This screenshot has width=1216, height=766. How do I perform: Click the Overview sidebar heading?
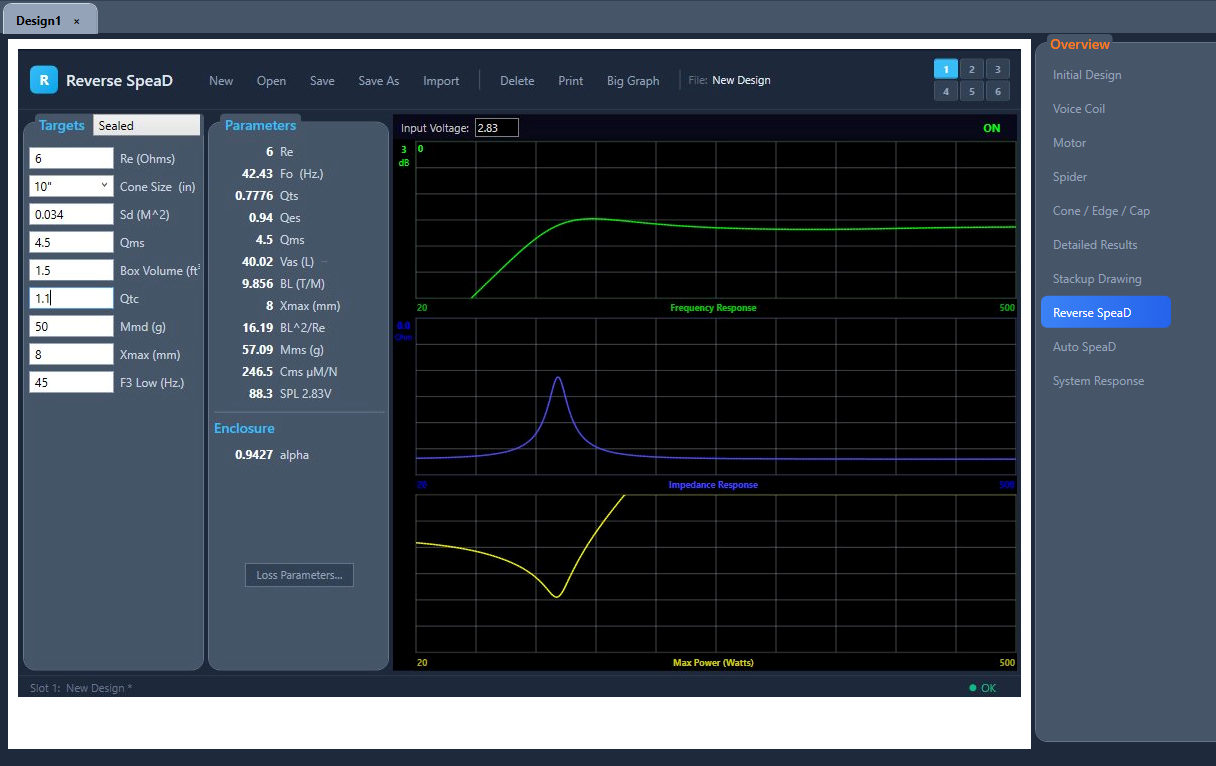pyautogui.click(x=1080, y=45)
